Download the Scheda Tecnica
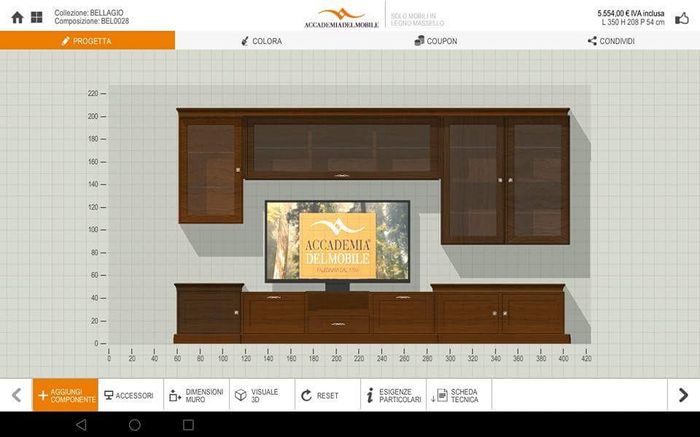The width and height of the screenshot is (700, 437). pos(457,395)
